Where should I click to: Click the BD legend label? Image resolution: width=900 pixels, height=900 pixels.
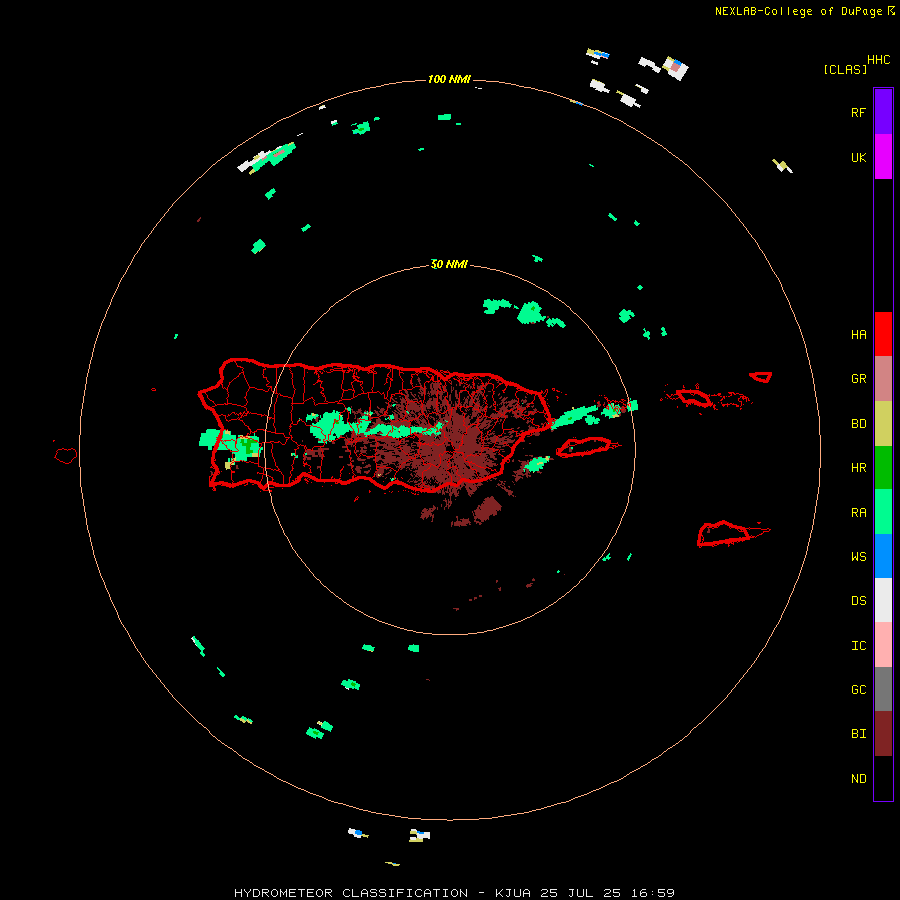[859, 424]
